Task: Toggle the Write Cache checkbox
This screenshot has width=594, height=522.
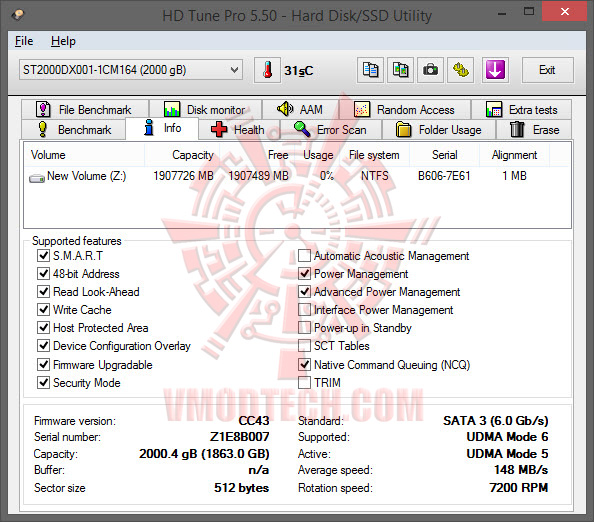Action: 43,309
